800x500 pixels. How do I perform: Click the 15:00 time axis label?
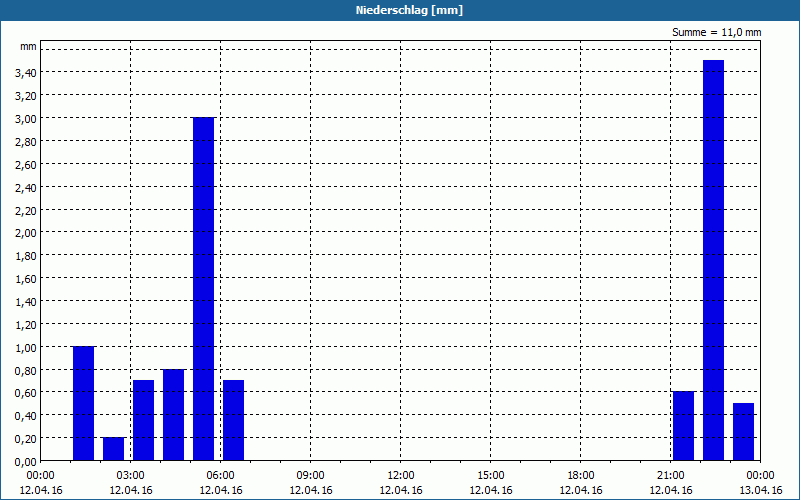(x=491, y=476)
